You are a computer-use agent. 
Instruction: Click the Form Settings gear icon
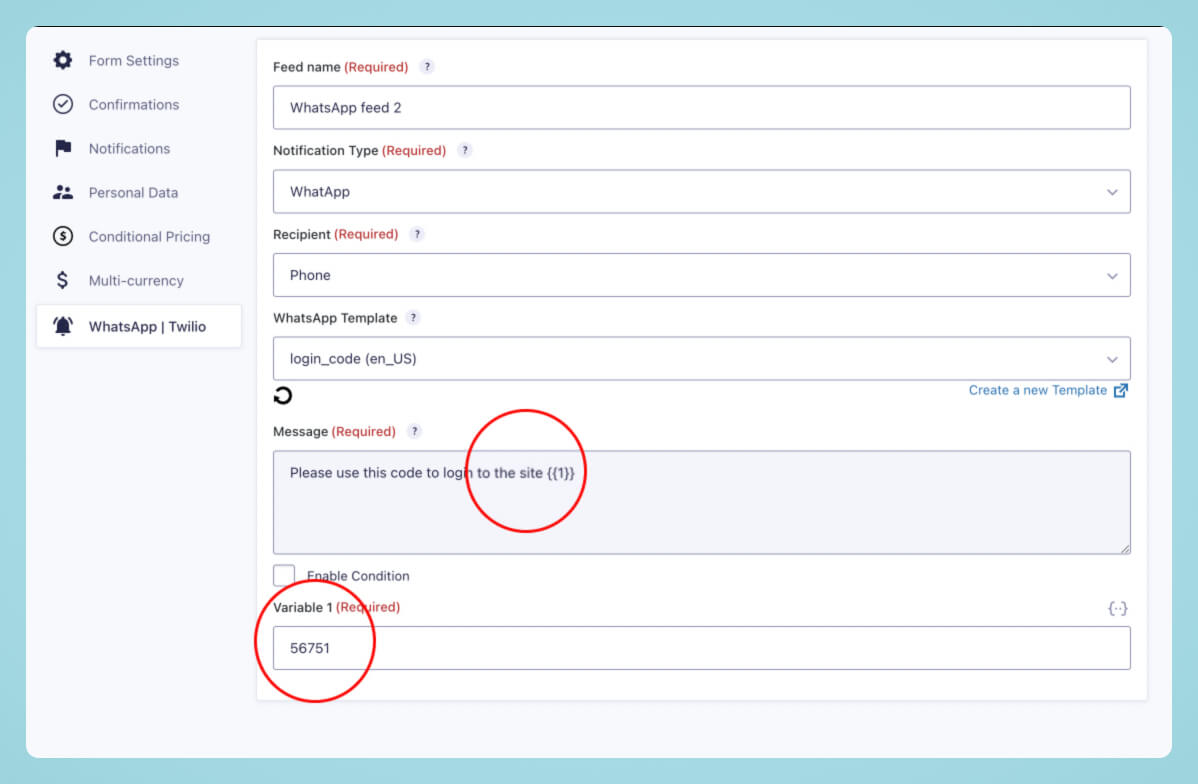(63, 60)
